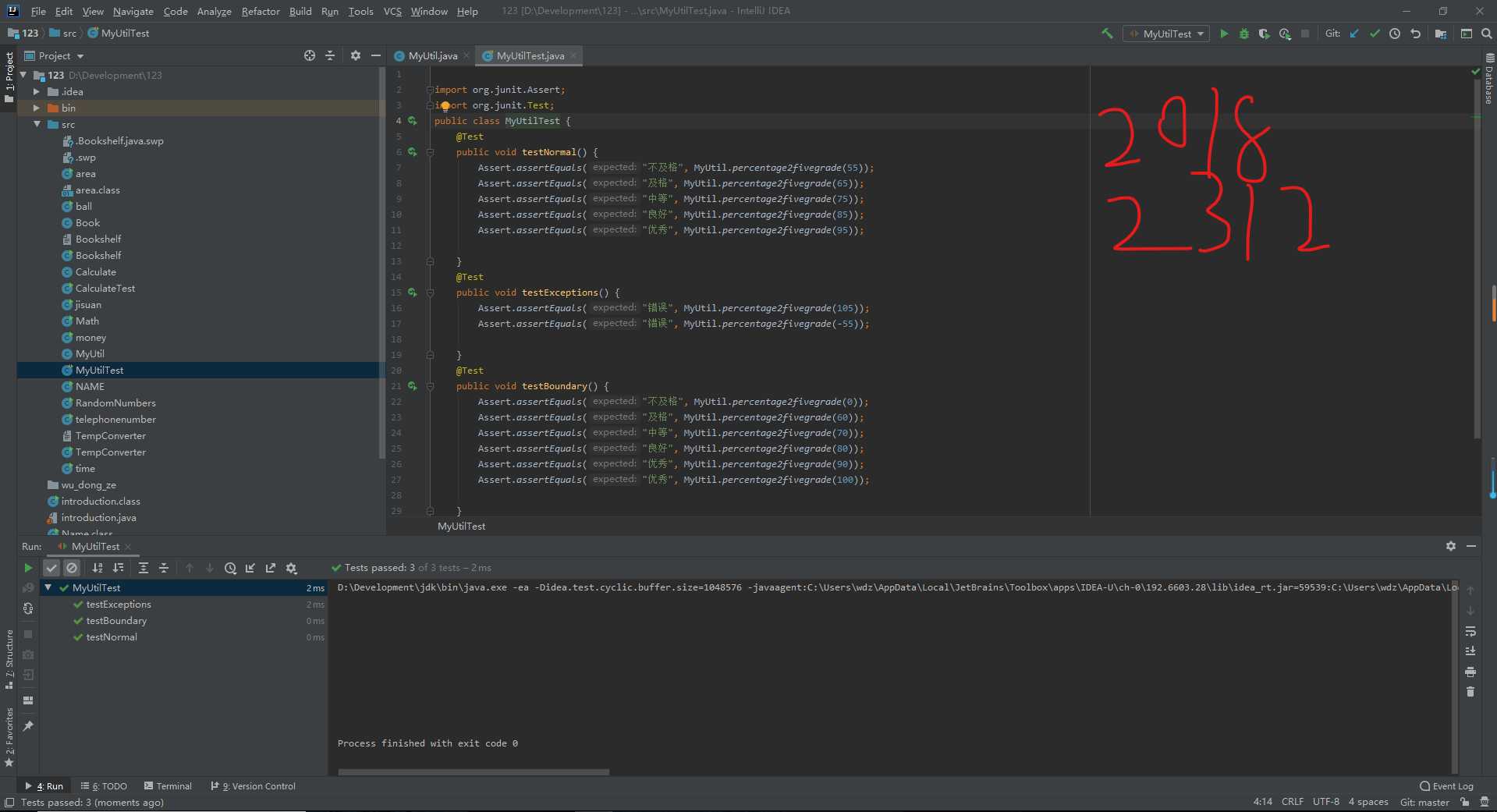Toggle the TODO tool window
This screenshot has width=1497, height=812.
pos(104,786)
